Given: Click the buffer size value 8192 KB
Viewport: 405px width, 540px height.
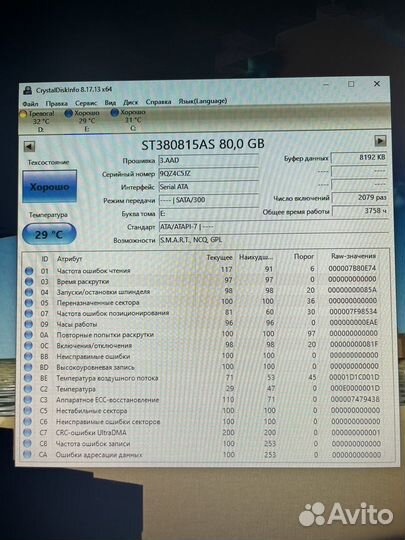Looking at the screenshot, I should coord(359,157).
